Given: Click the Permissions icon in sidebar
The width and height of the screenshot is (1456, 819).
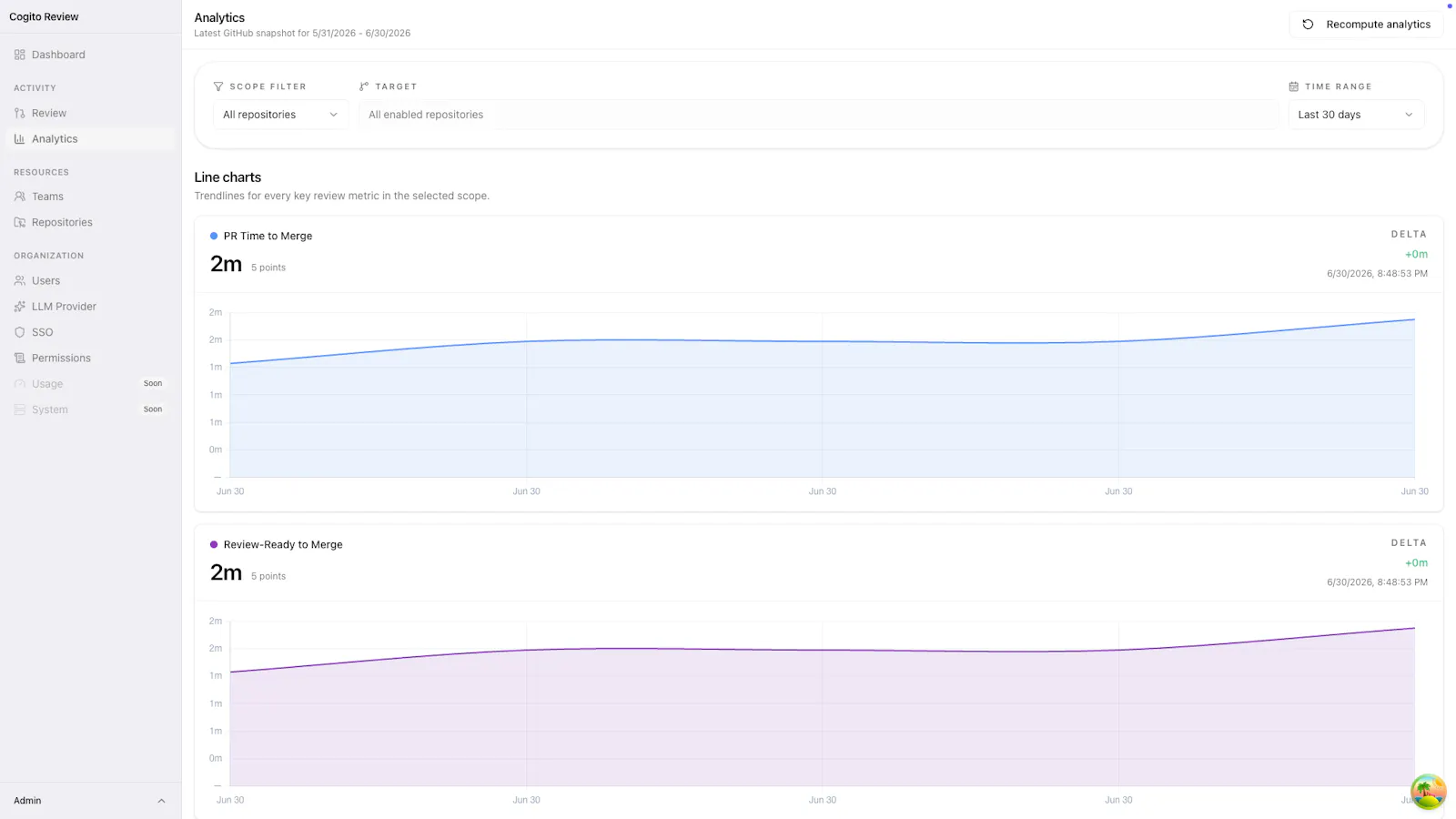Looking at the screenshot, I should 20,359.
